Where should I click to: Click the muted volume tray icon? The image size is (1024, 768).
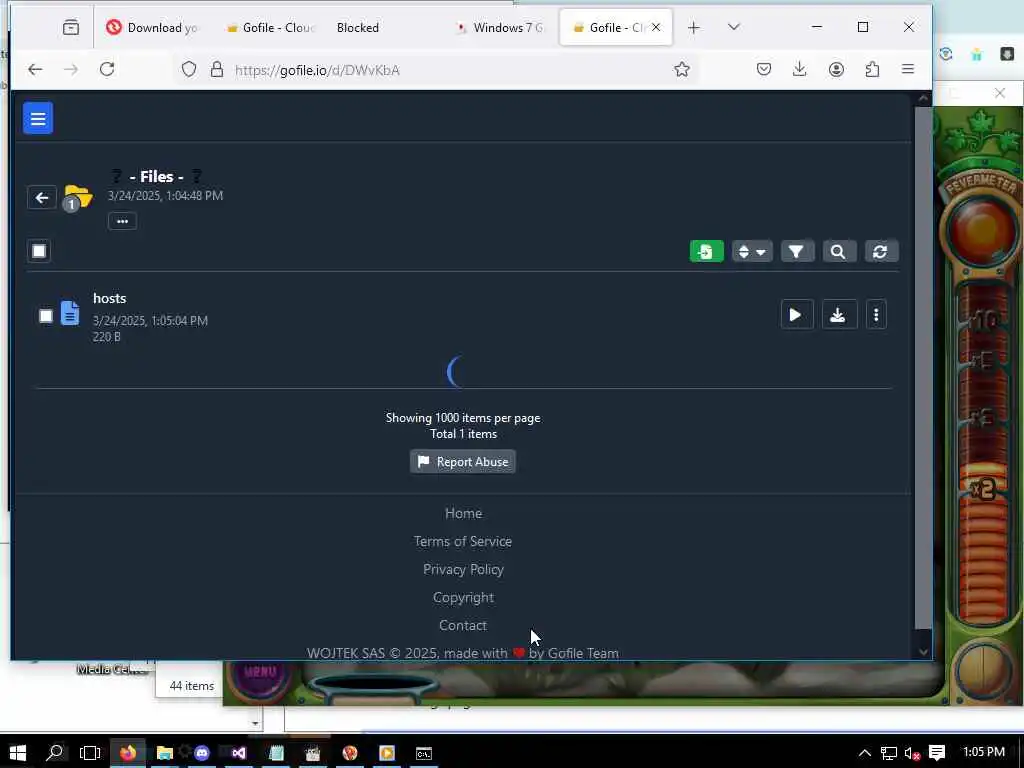[x=912, y=753]
